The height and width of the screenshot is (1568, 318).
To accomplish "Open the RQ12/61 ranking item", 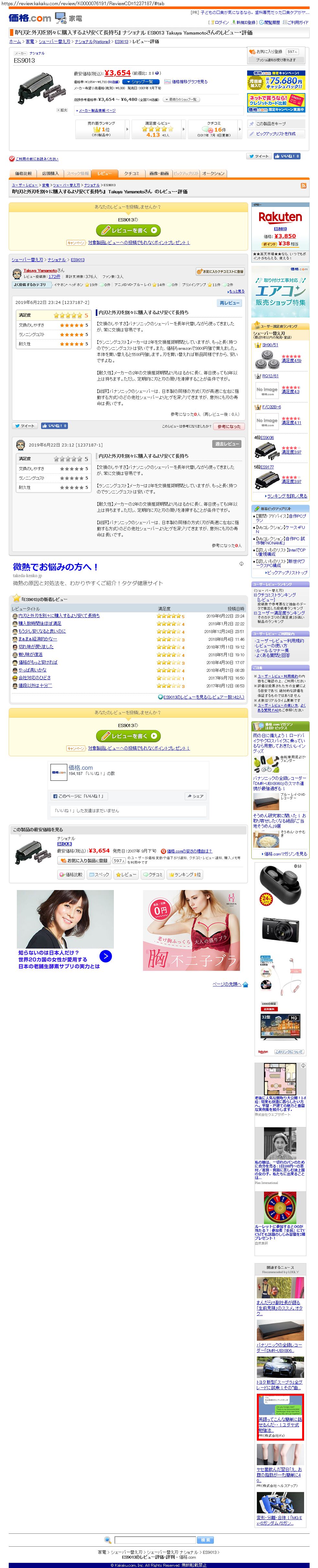I will 270,376.
